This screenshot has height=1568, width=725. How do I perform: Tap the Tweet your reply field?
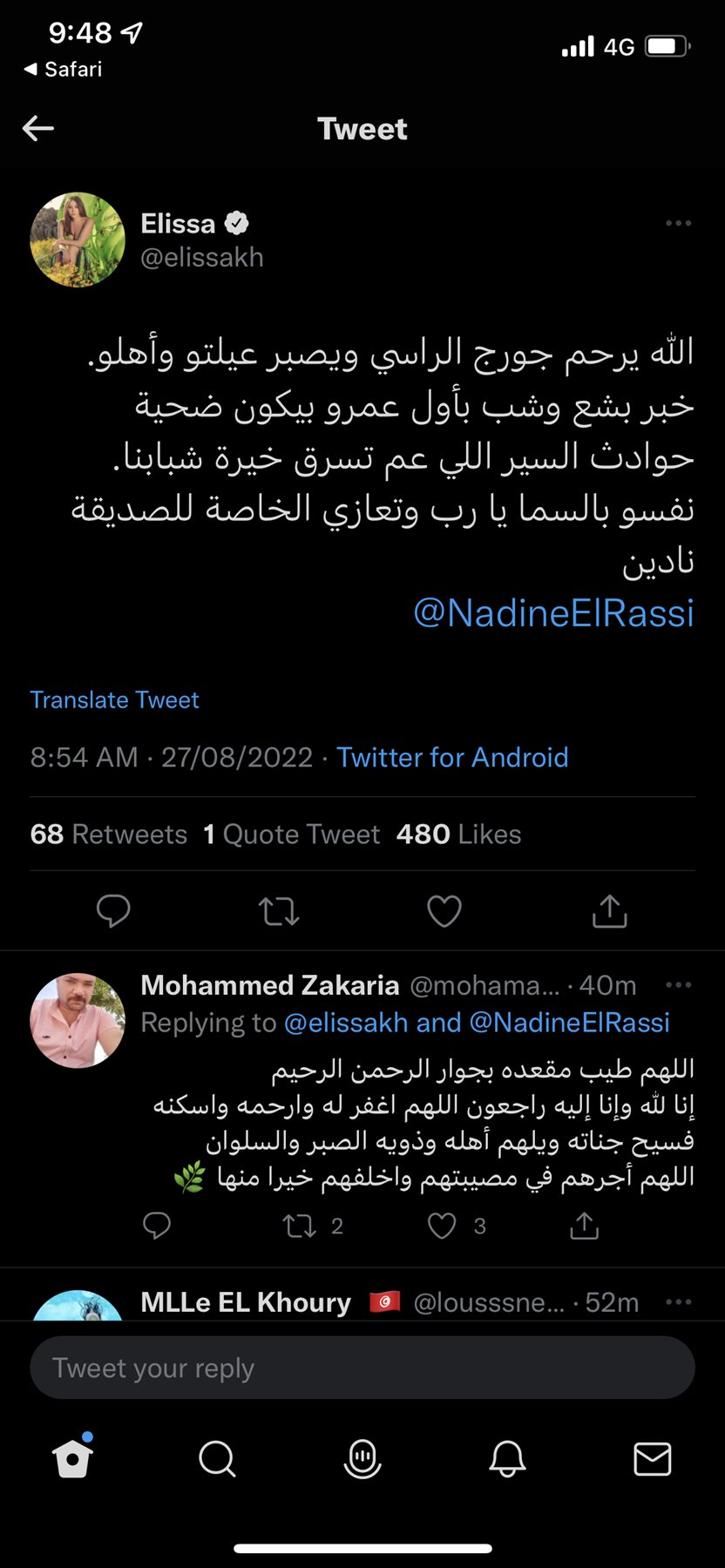tap(362, 1369)
